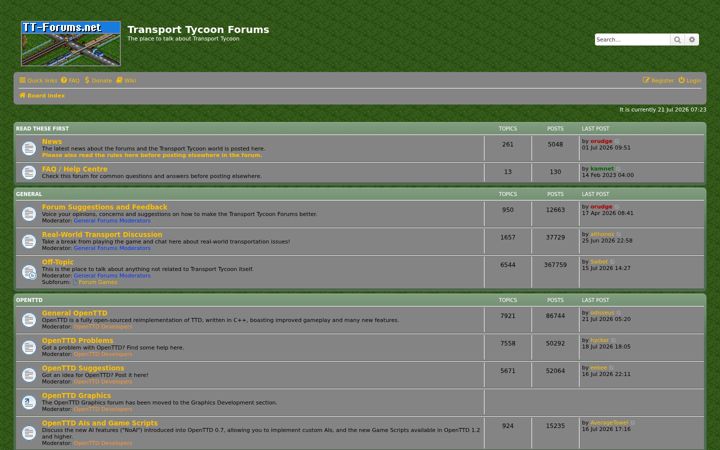Click the OpenTTD Suggestions forum row icon
The height and width of the screenshot is (450, 720).
[29, 375]
